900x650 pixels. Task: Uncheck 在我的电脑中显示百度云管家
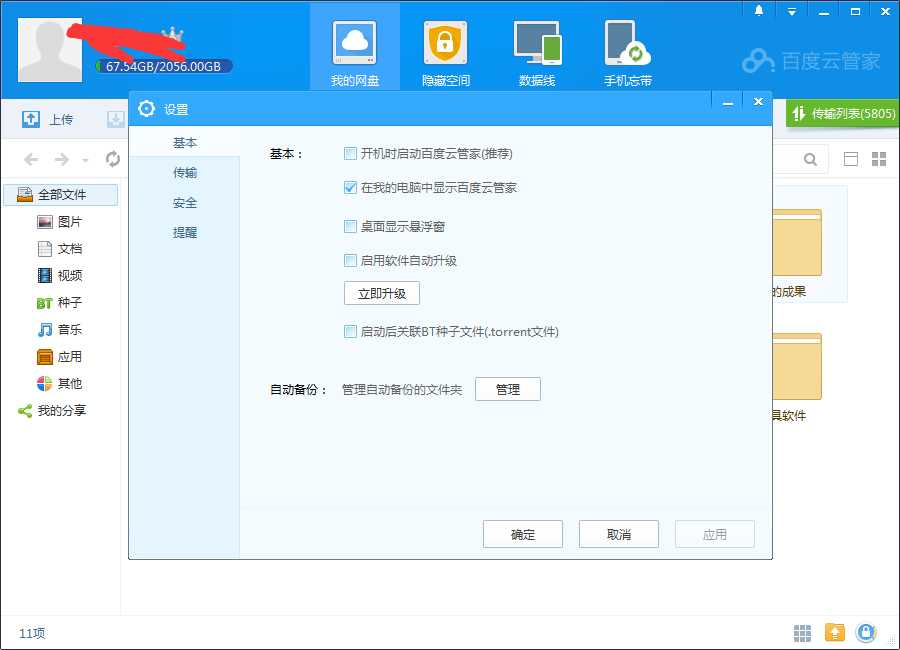[350, 187]
